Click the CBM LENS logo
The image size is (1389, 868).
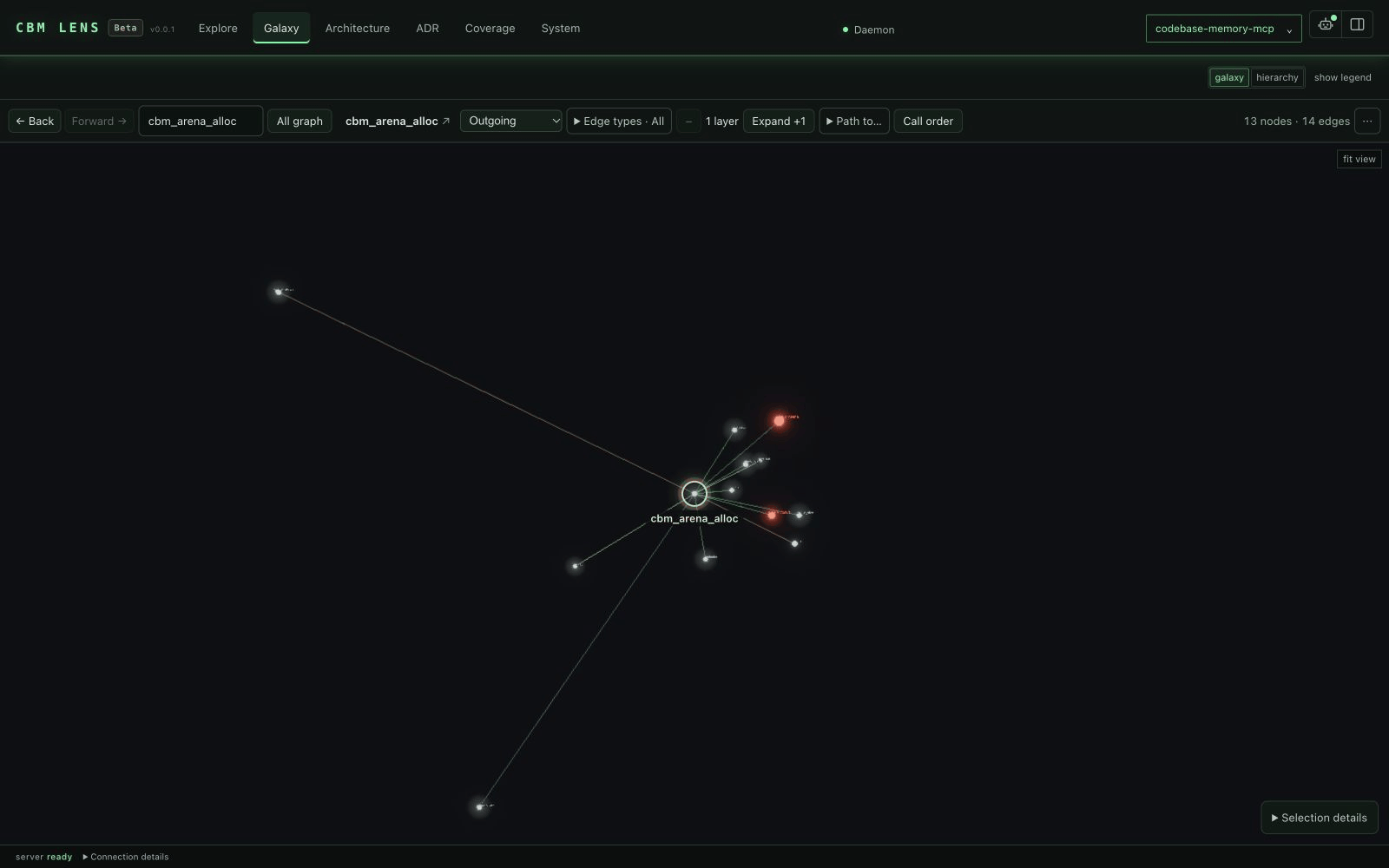57,28
